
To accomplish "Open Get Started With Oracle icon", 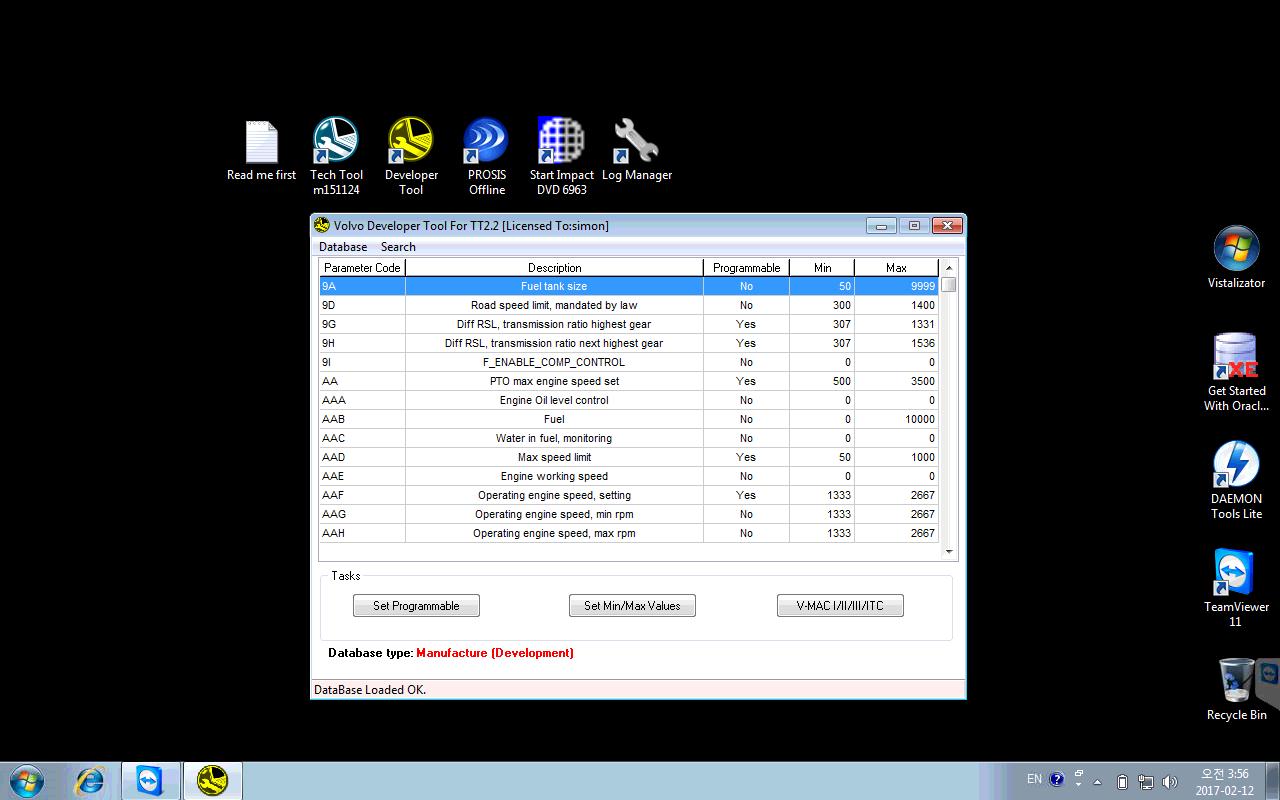I will coord(1236,372).
